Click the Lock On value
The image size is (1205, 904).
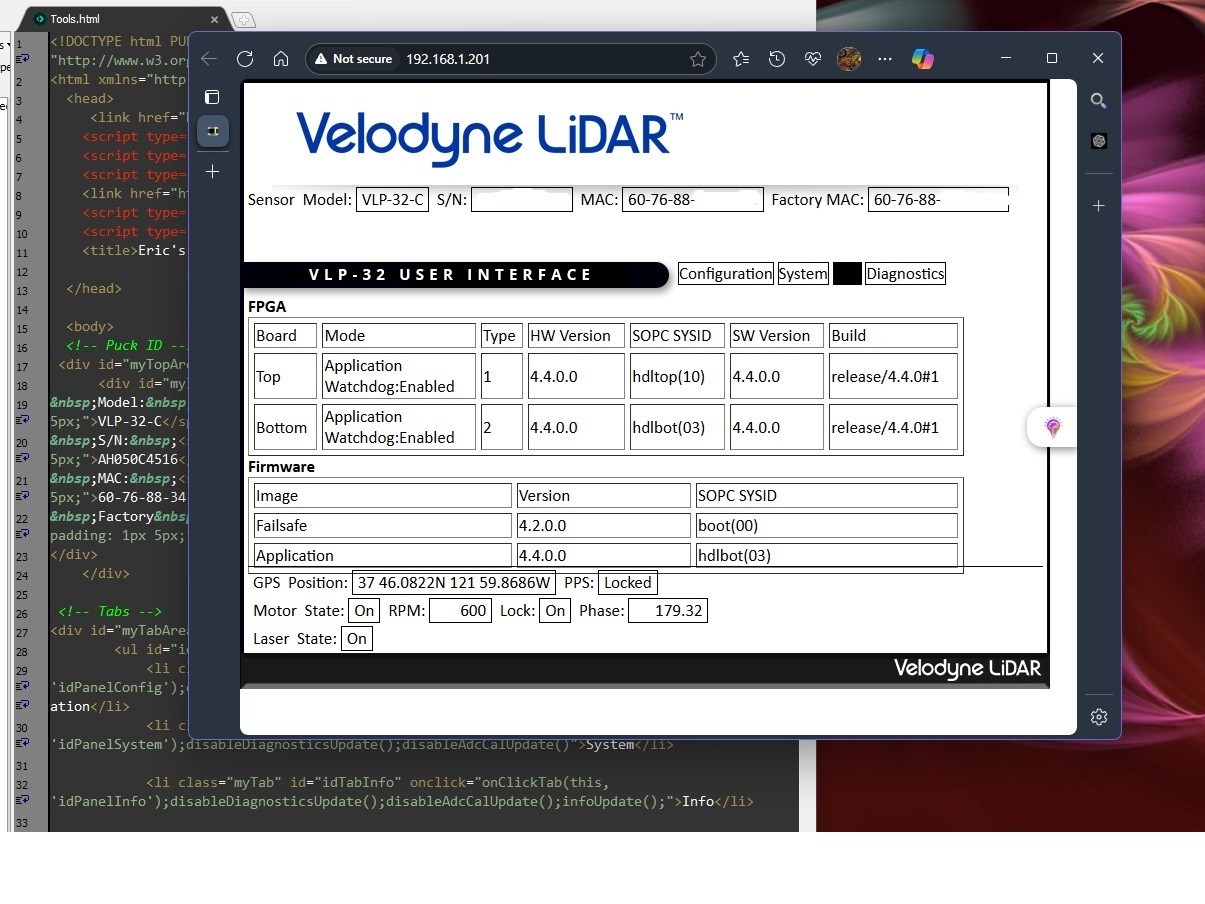(x=555, y=610)
